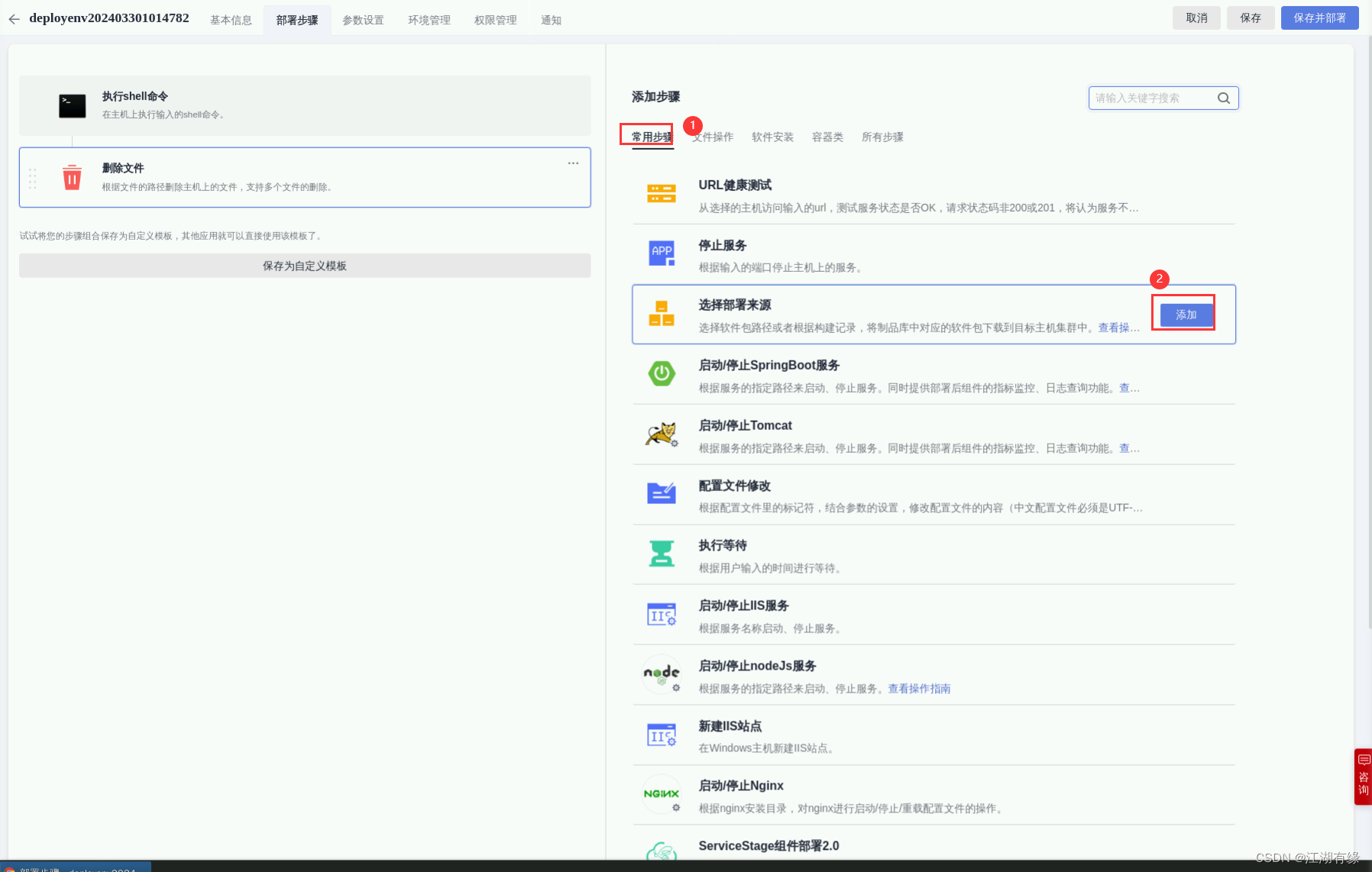Click the SpringBoot service step icon
1372x872 pixels.
pyautogui.click(x=662, y=374)
